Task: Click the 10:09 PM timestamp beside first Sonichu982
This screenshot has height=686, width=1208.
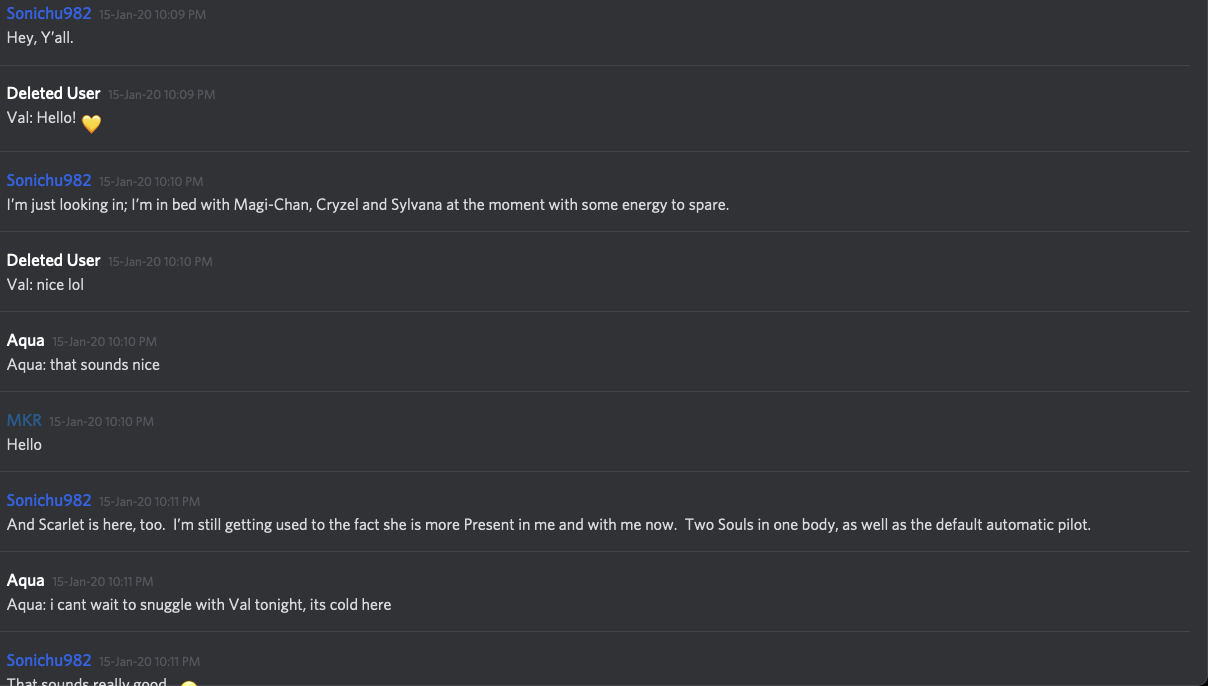Action: 153,15
